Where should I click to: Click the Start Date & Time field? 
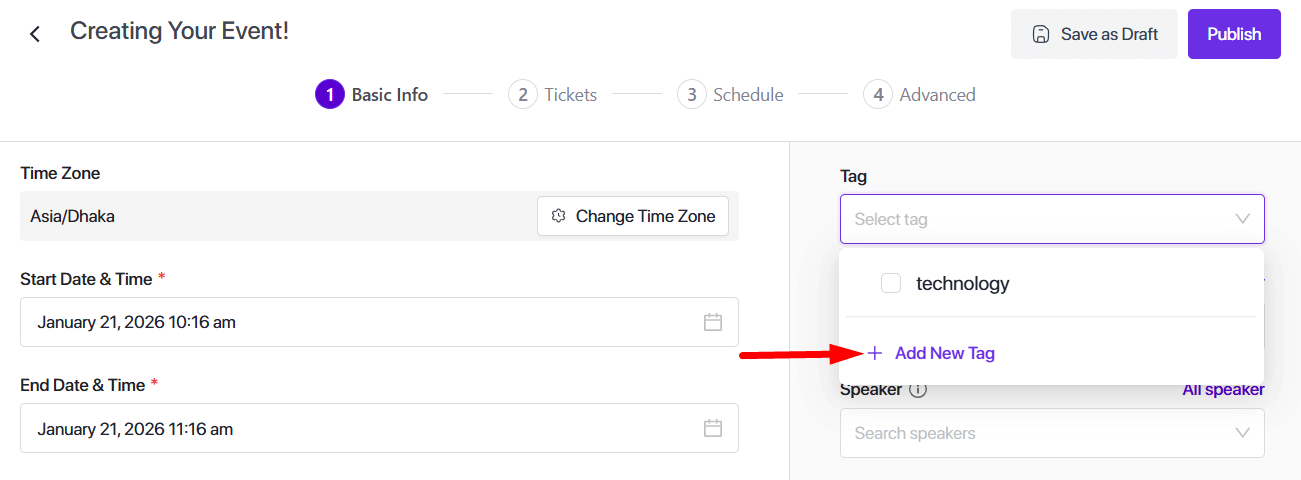(360, 322)
